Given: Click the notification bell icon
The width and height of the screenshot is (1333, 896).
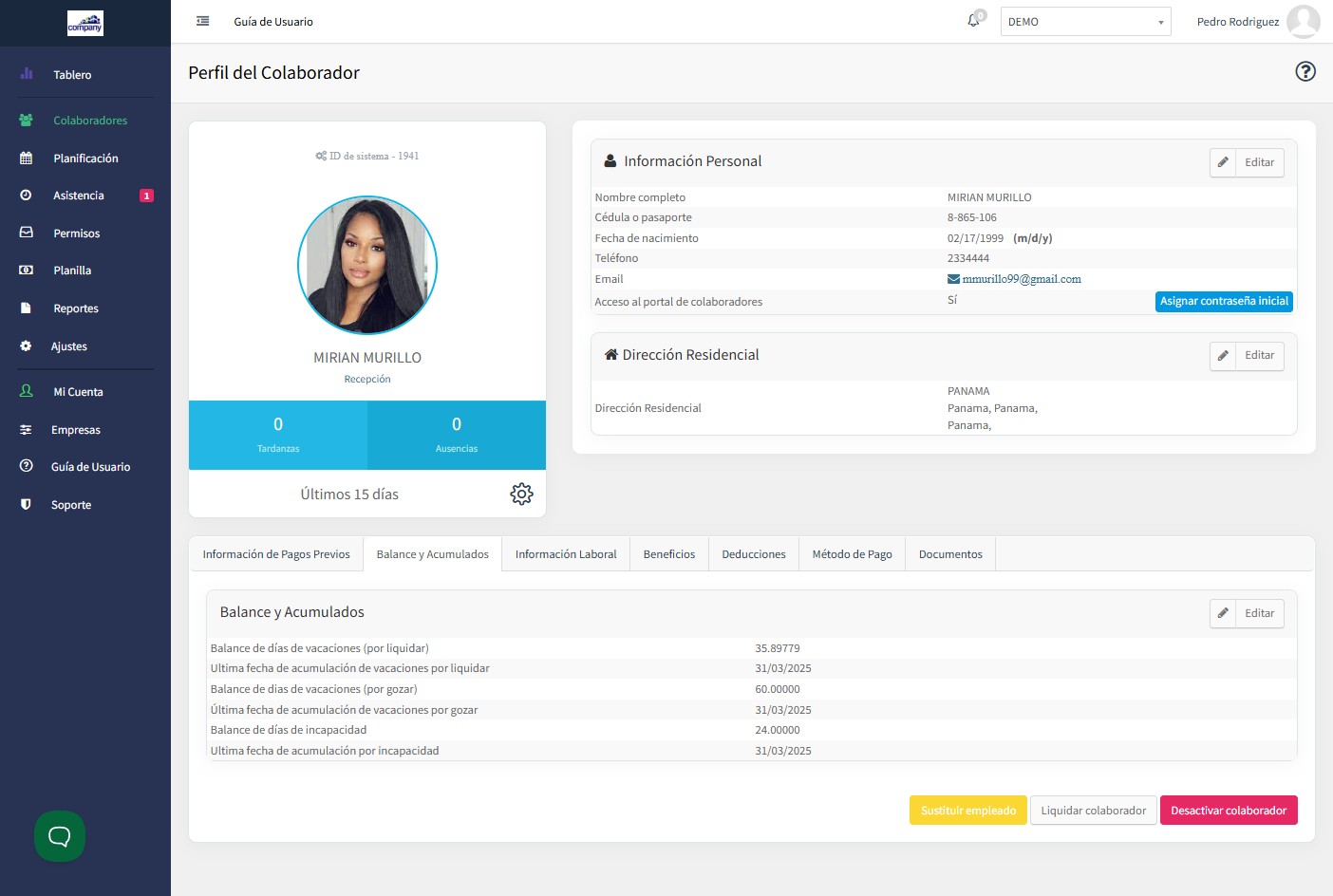Looking at the screenshot, I should (x=973, y=21).
